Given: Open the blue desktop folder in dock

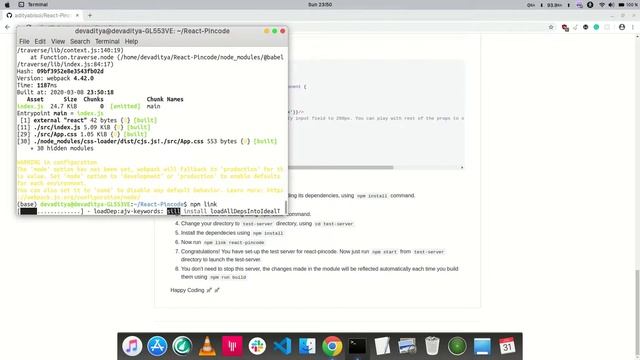Looking at the screenshot, I should [x=482, y=346].
